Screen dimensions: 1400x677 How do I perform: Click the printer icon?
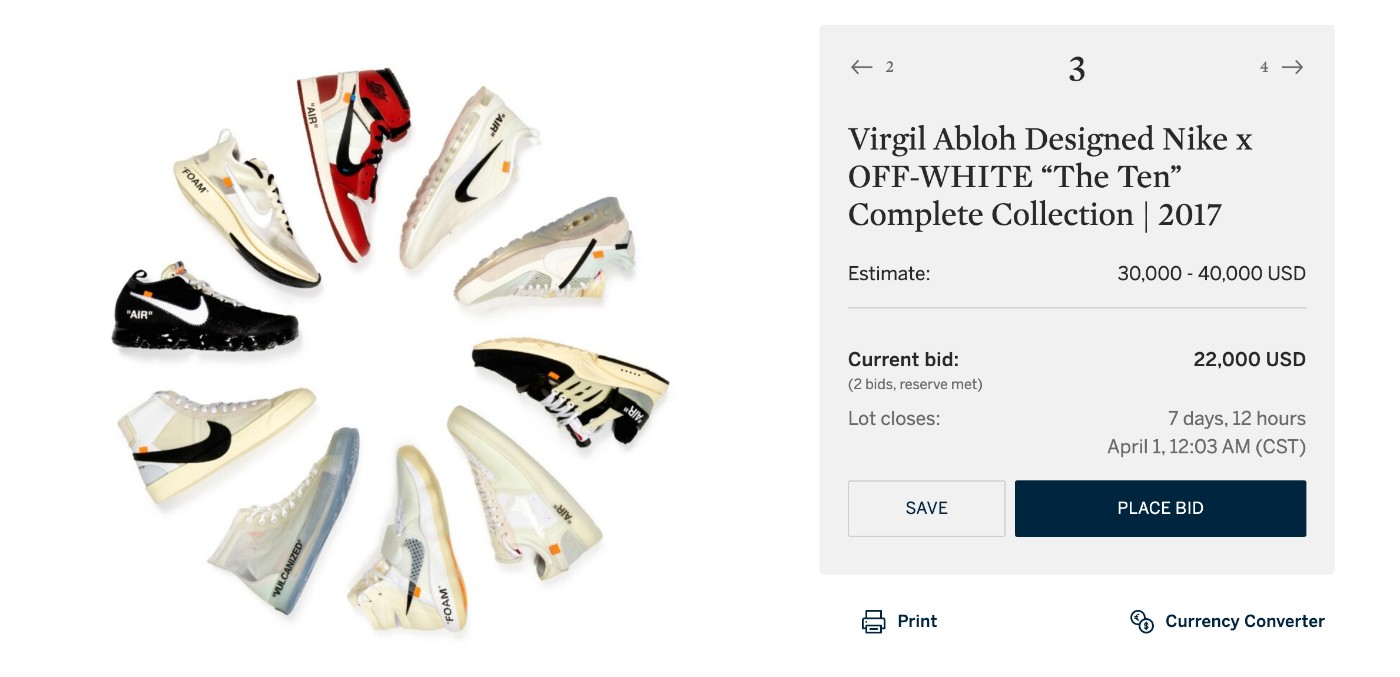[873, 621]
